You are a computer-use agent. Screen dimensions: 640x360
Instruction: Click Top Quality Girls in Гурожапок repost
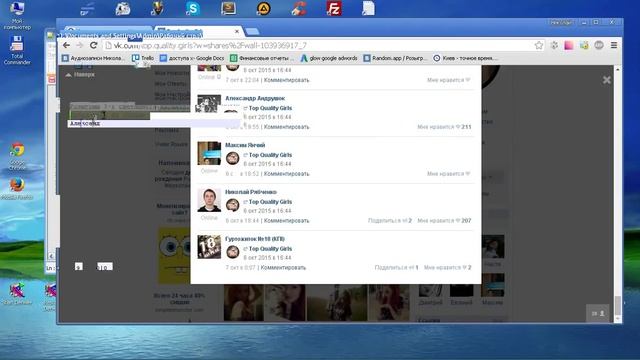coord(270,249)
